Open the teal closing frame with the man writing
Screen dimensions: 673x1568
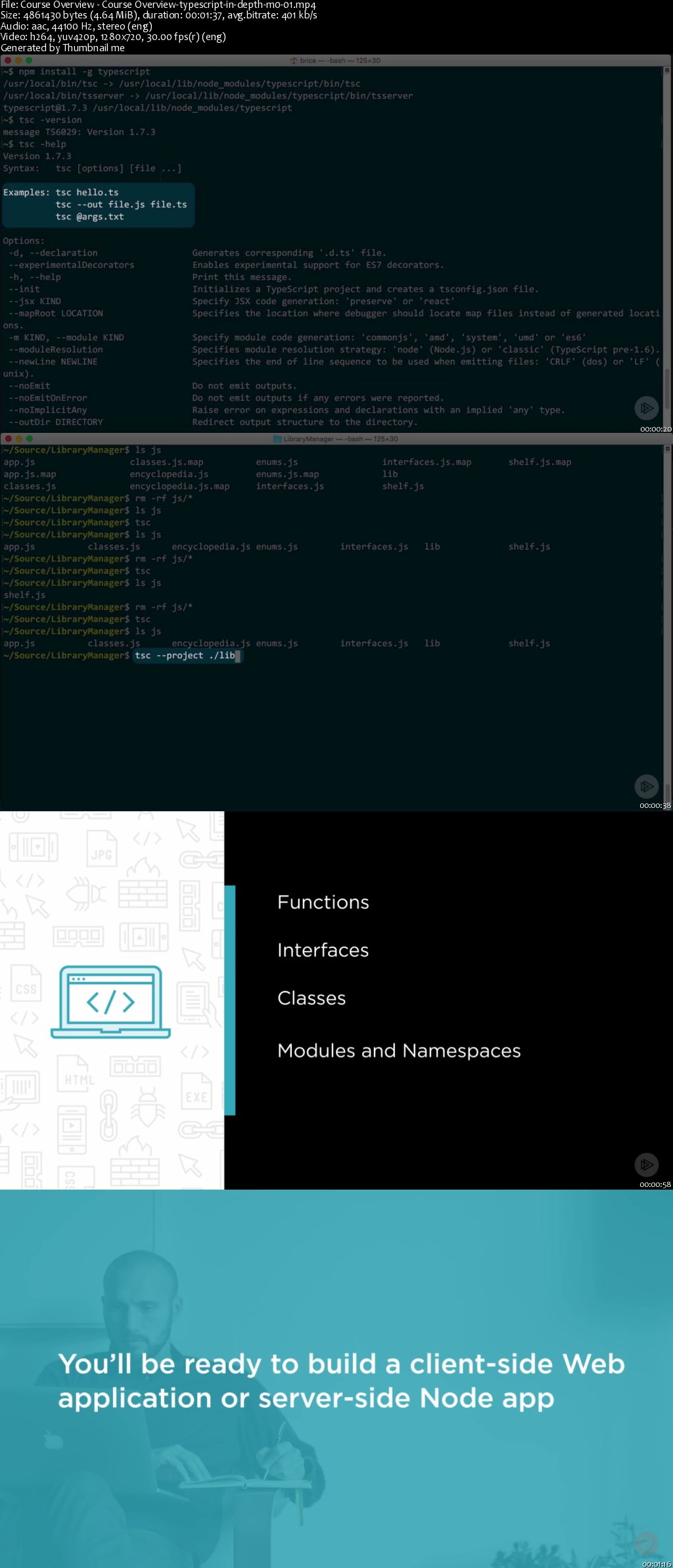click(x=336, y=1379)
